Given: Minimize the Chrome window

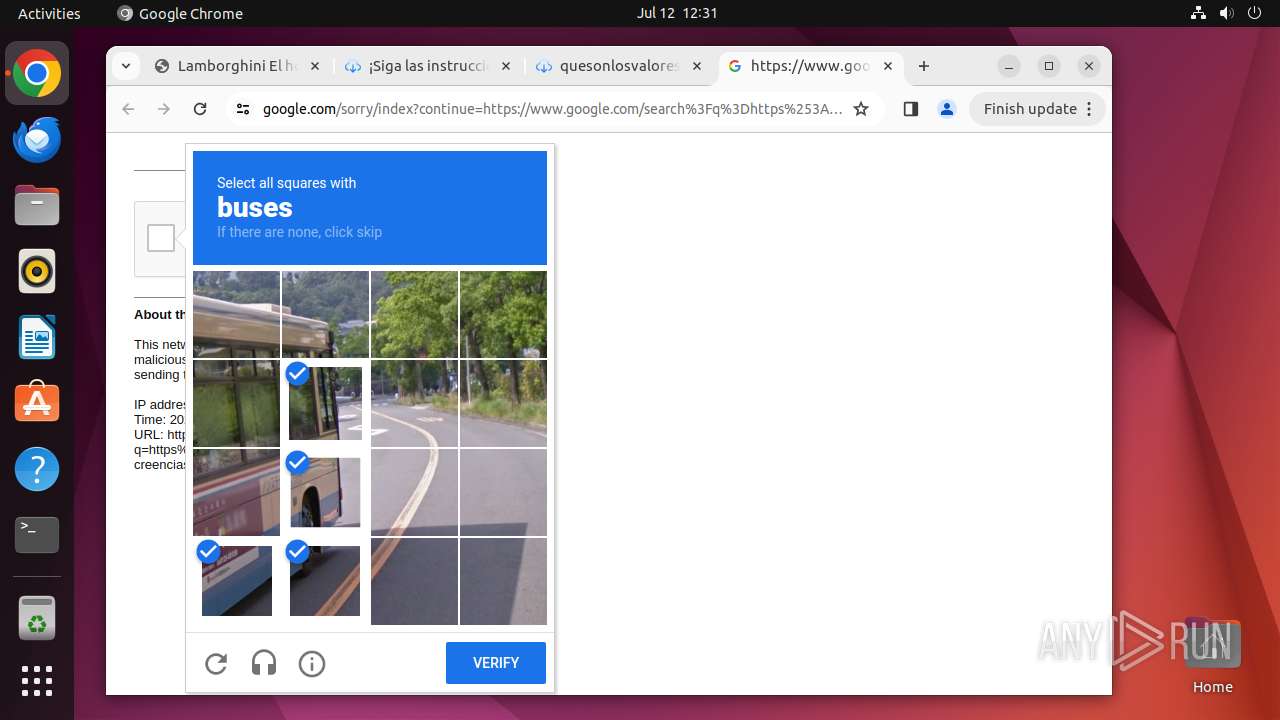Looking at the screenshot, I should tap(1009, 66).
